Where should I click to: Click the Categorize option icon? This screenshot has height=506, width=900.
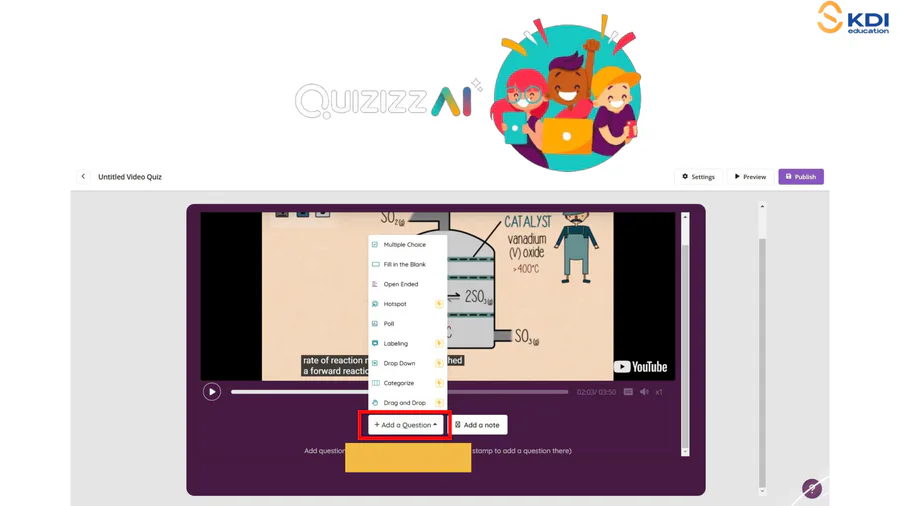(x=375, y=383)
